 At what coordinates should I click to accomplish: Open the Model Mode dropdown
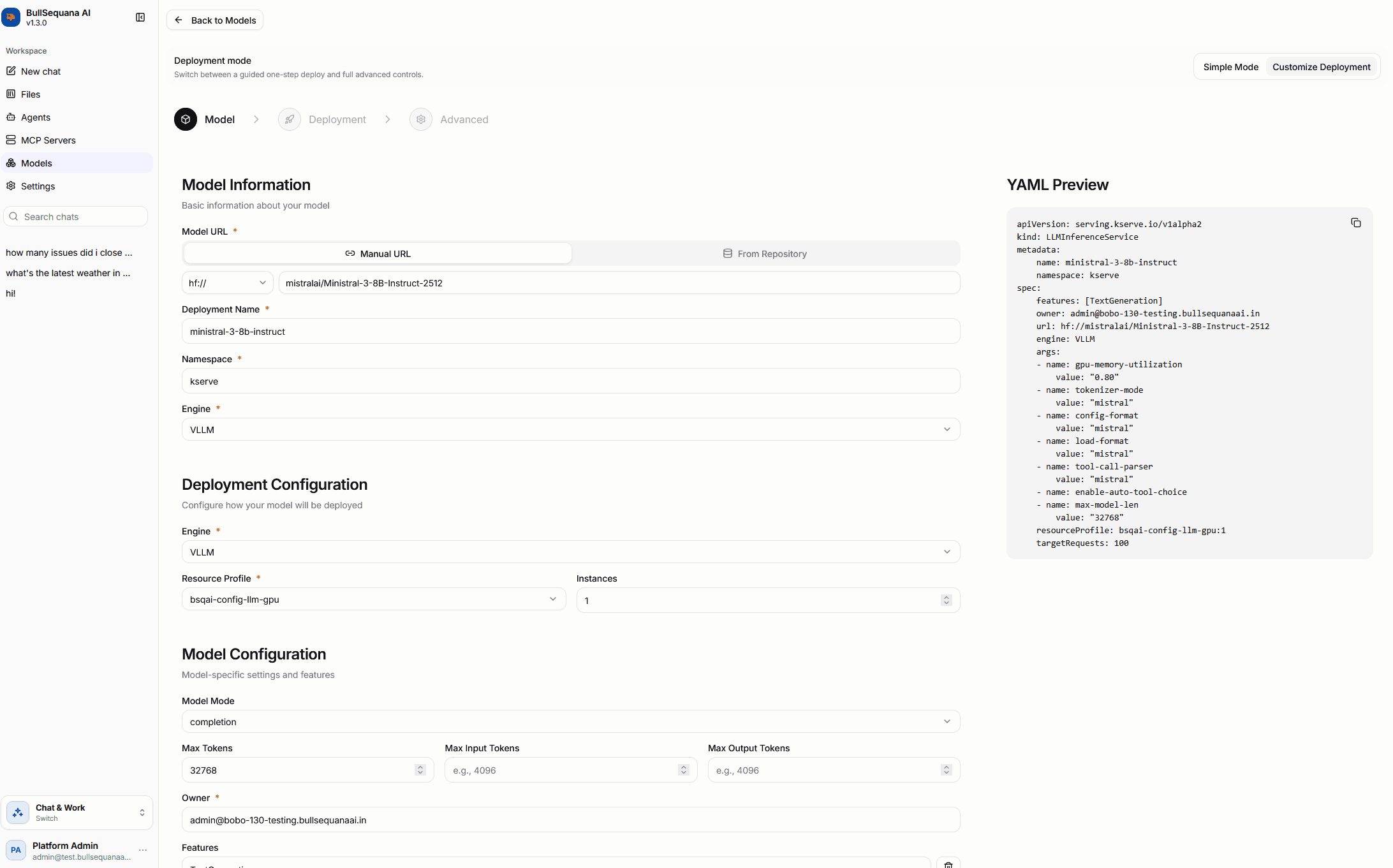[571, 722]
